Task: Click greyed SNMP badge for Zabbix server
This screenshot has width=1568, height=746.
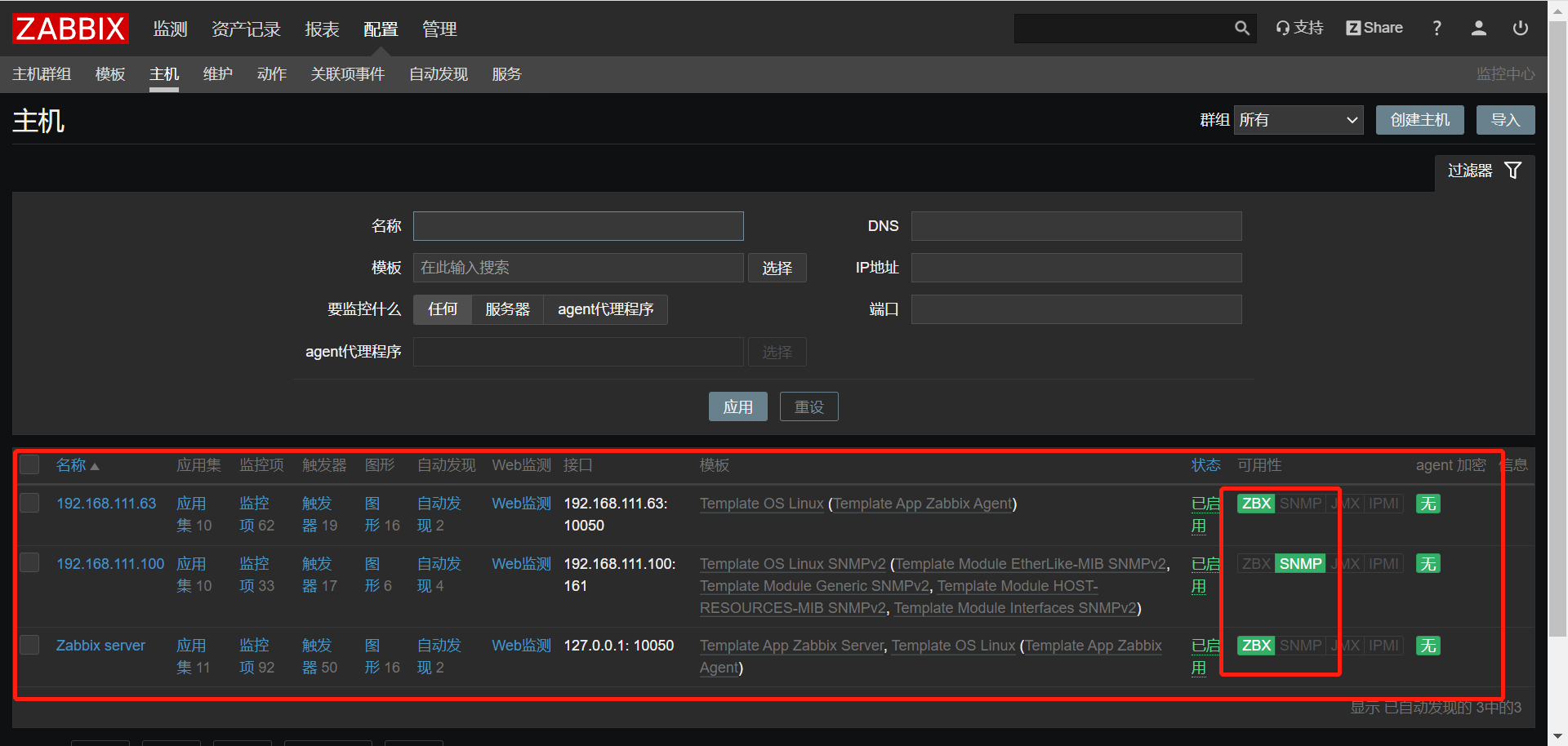Action: click(x=1300, y=646)
